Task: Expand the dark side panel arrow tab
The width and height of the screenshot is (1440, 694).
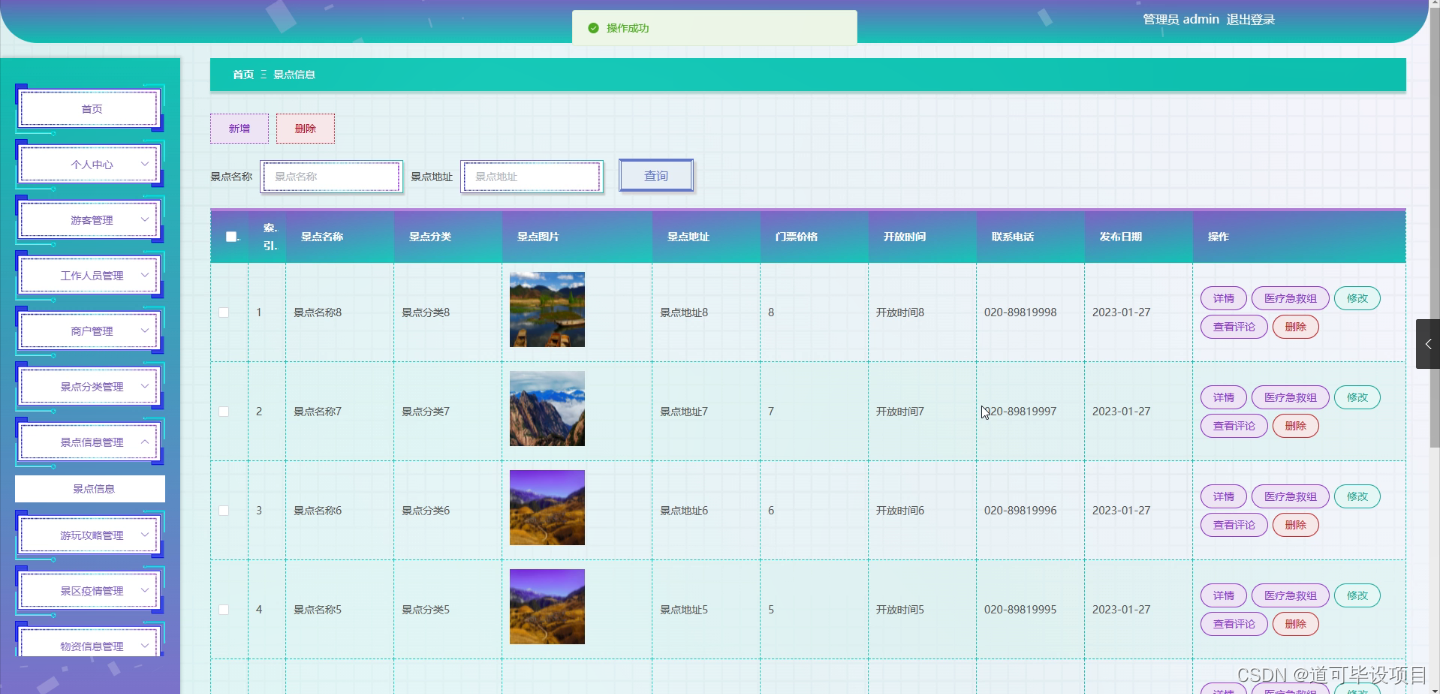Action: [x=1428, y=344]
